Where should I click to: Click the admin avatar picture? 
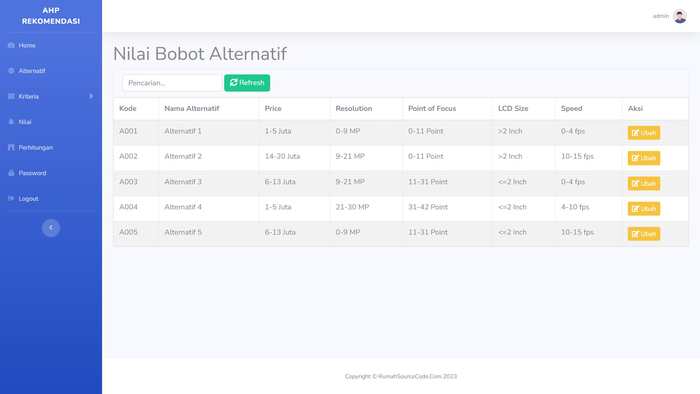(x=679, y=16)
